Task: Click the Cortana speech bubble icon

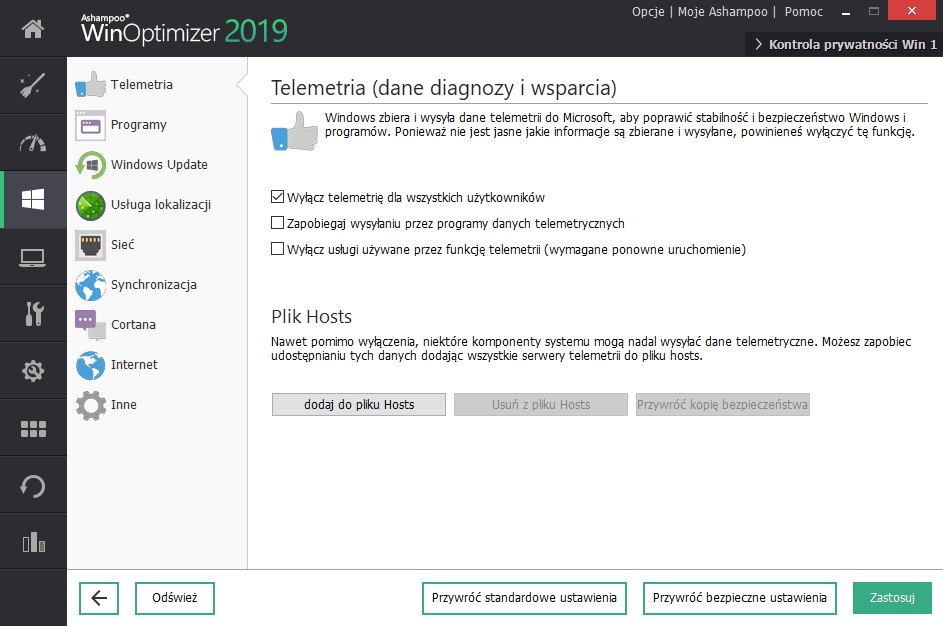Action: (90, 325)
